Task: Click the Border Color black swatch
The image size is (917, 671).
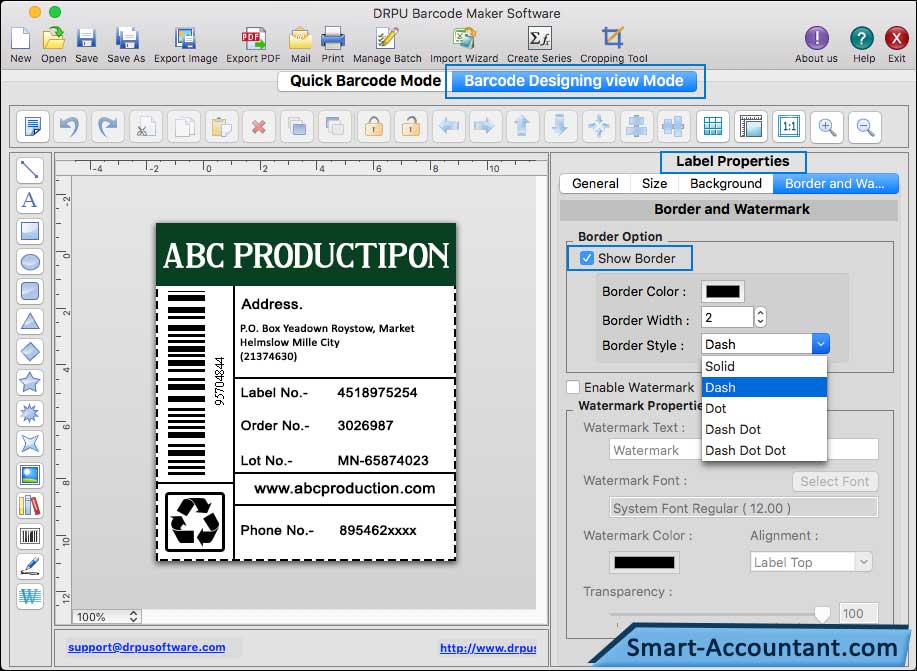Action: coord(723,291)
